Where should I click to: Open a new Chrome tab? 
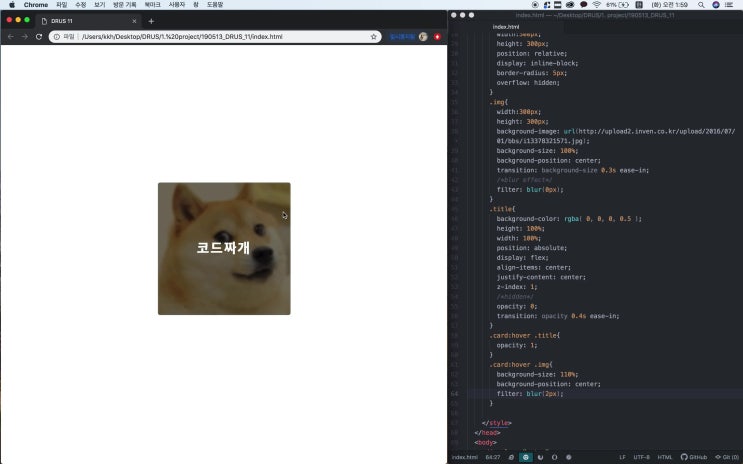(x=151, y=21)
